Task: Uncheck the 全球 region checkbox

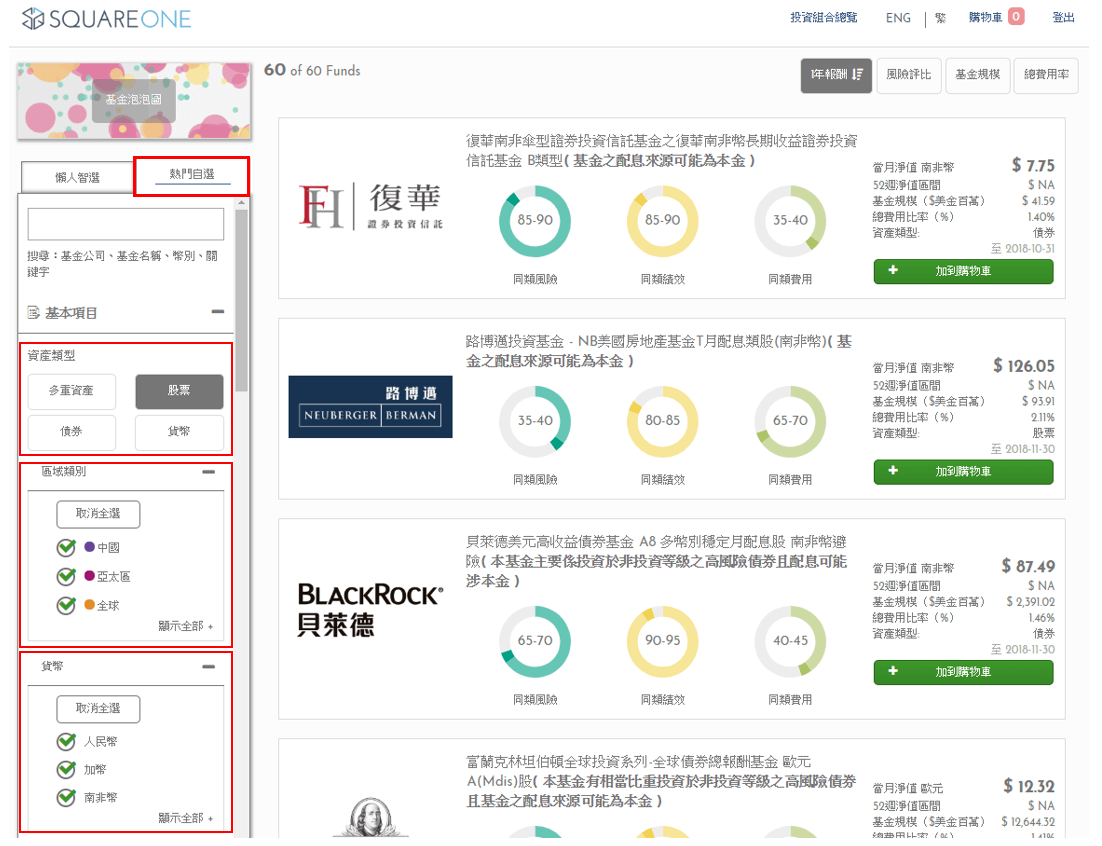Action: (x=66, y=605)
